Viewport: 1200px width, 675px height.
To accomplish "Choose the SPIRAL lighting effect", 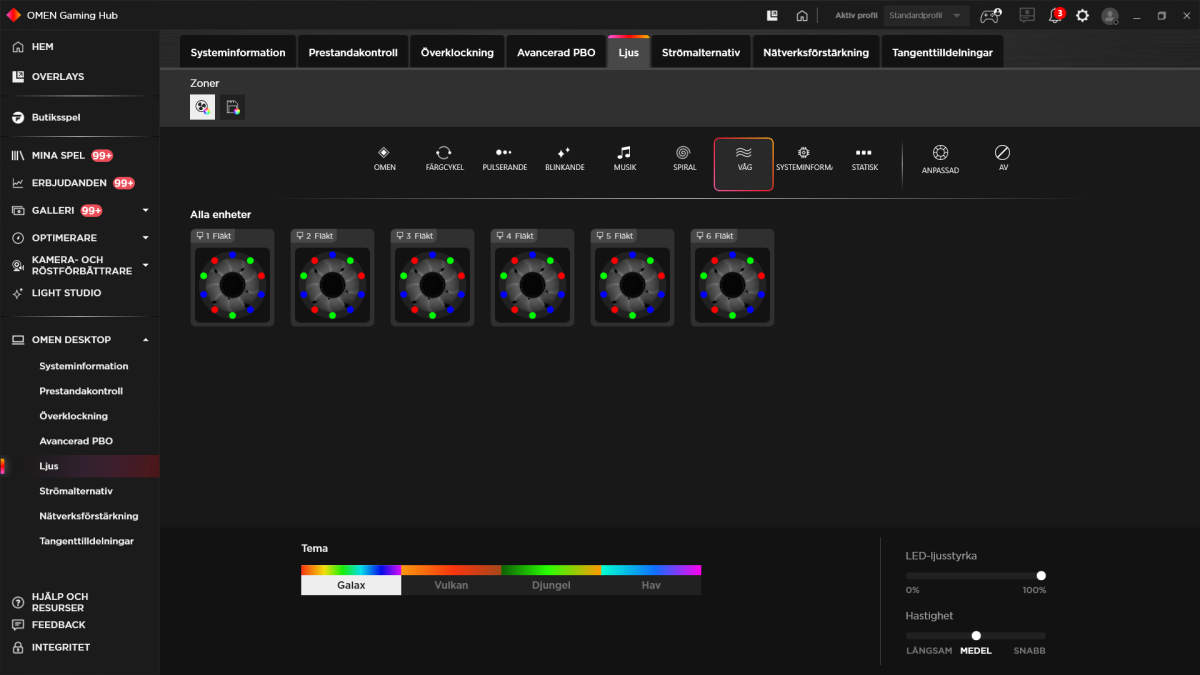I will coord(684,158).
